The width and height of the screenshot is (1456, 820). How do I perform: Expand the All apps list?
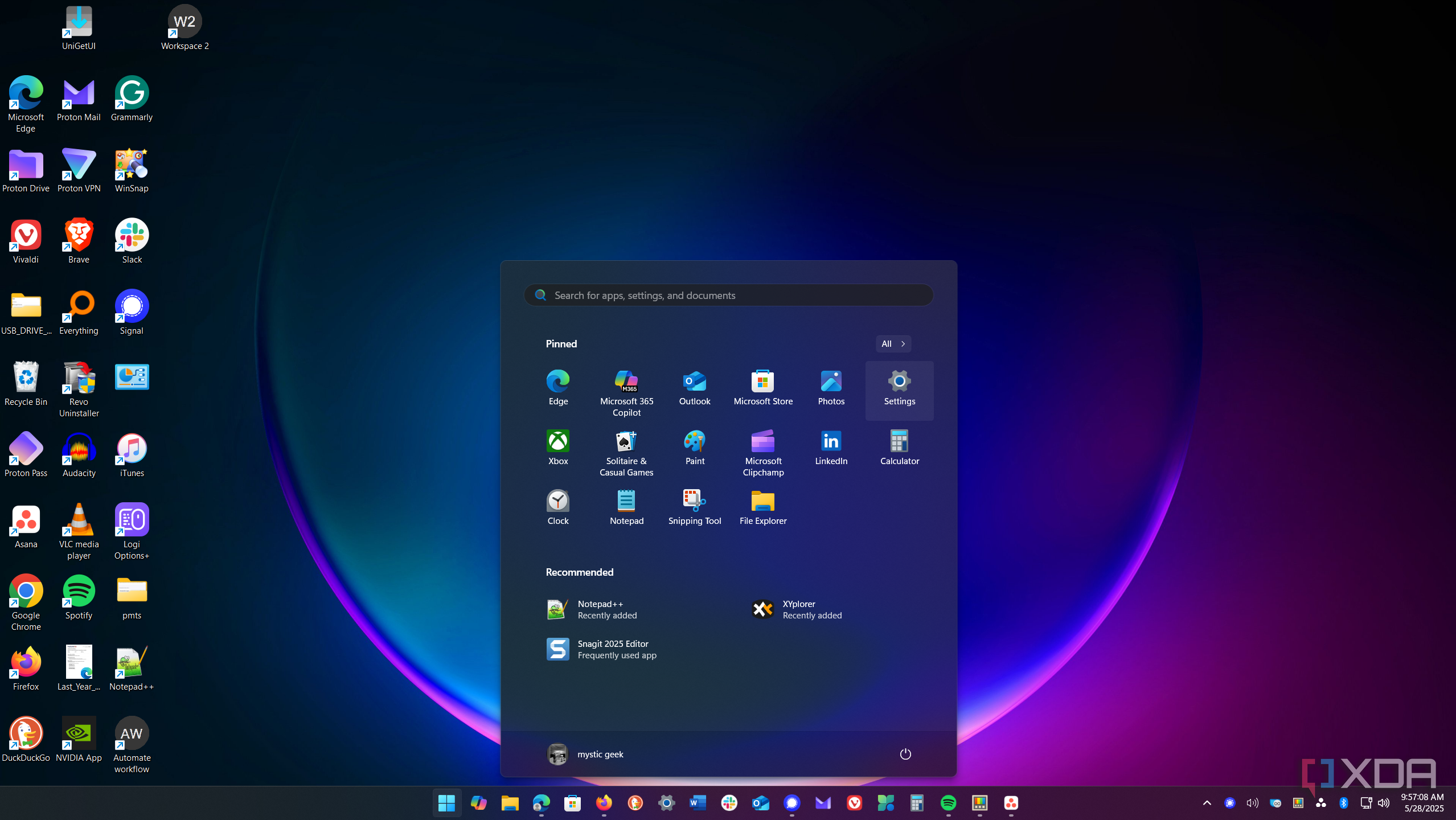[893, 343]
